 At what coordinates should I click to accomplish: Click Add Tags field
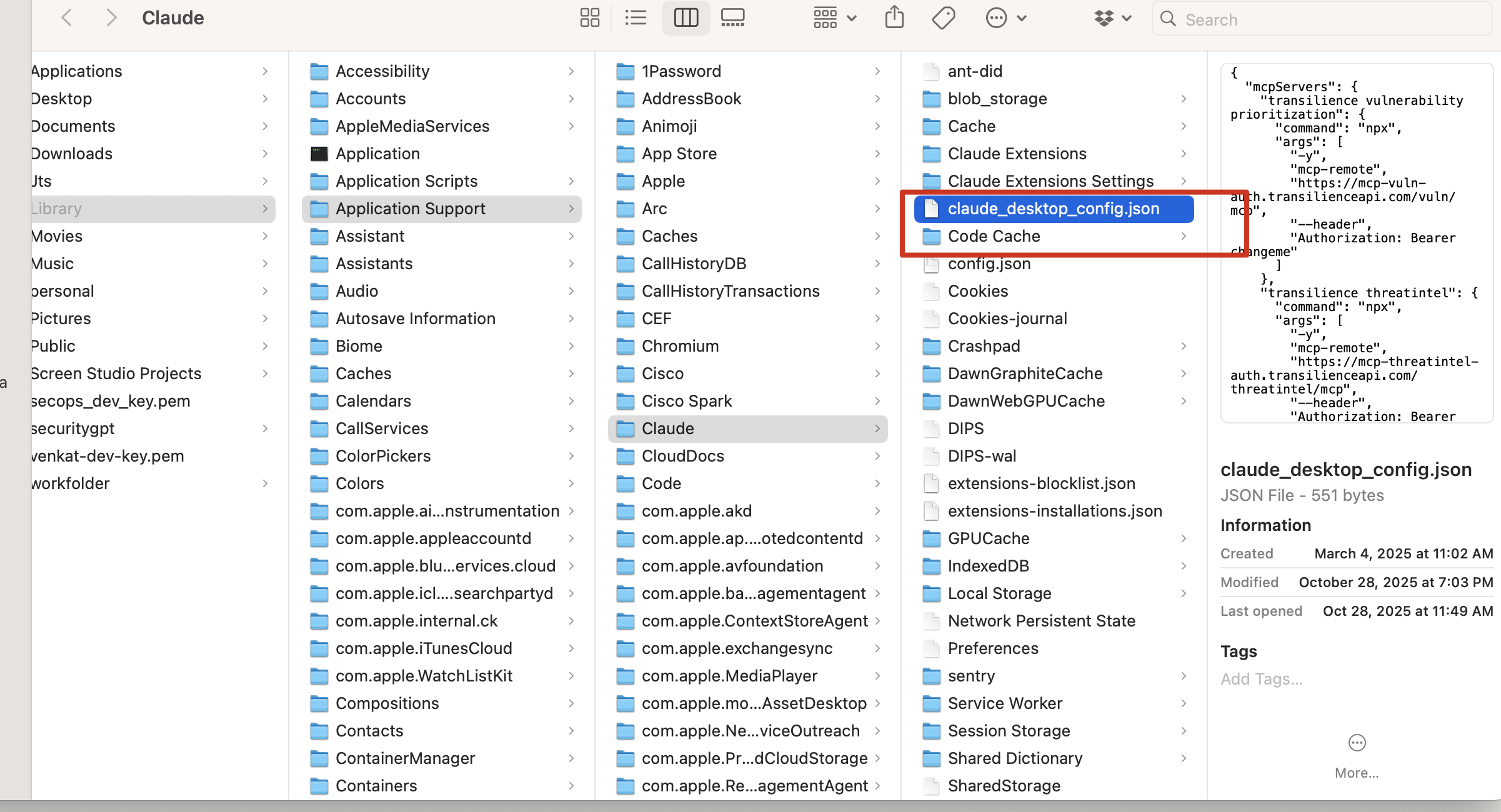pos(1262,679)
